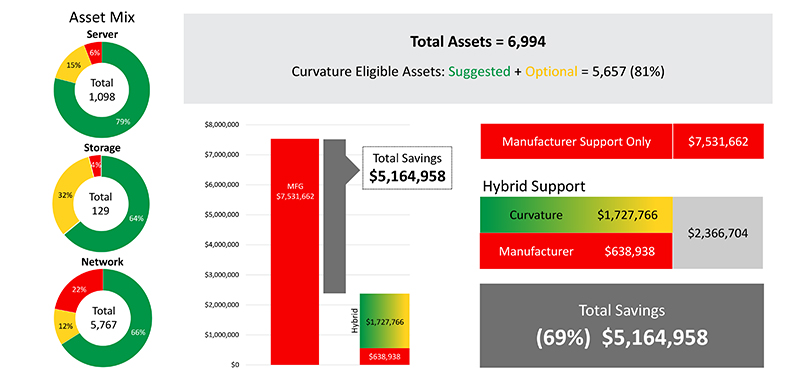Select the $7,531,662 red value cell
Screen dimensions: 800x384
[718, 141]
